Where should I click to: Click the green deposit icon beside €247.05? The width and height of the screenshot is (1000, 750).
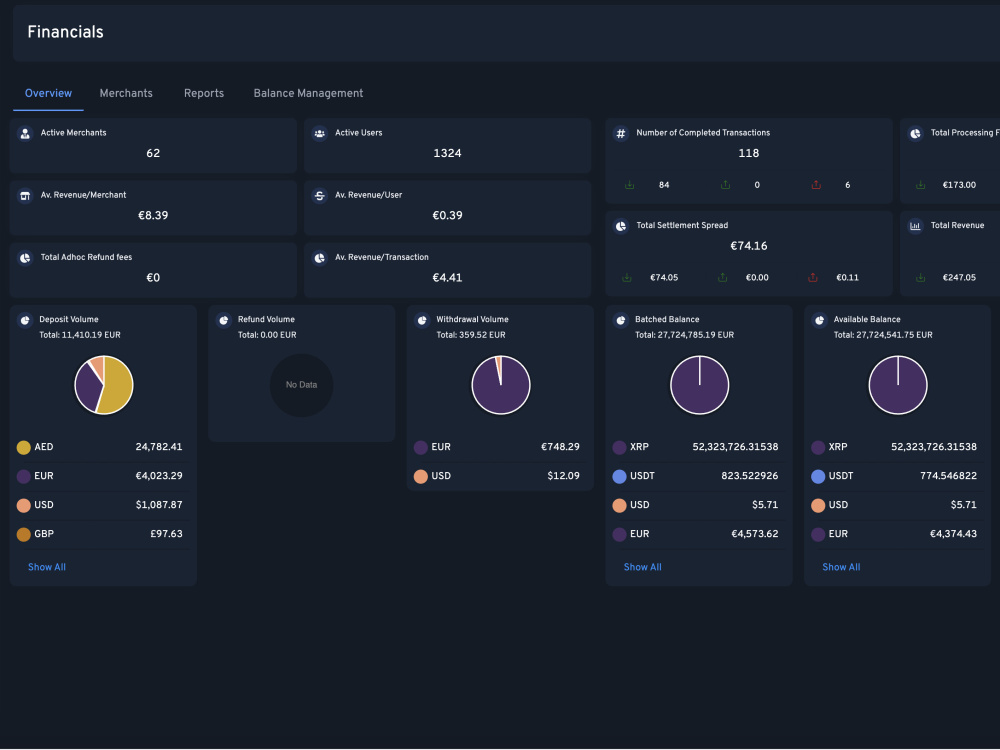click(x=920, y=277)
